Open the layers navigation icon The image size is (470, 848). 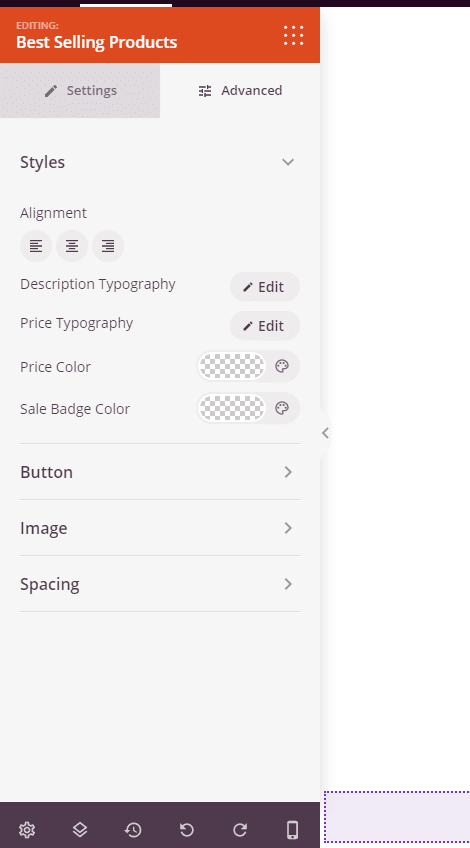(80, 829)
